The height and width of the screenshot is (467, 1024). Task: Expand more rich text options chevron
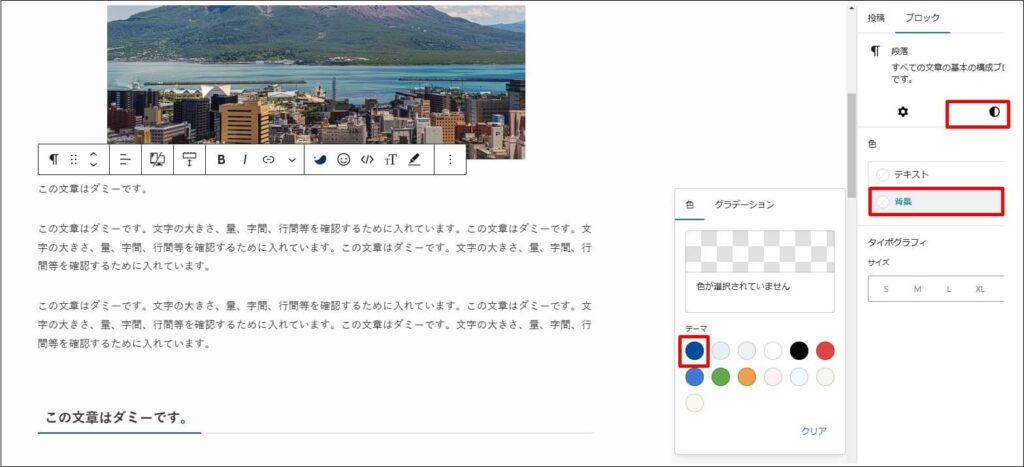(x=292, y=159)
